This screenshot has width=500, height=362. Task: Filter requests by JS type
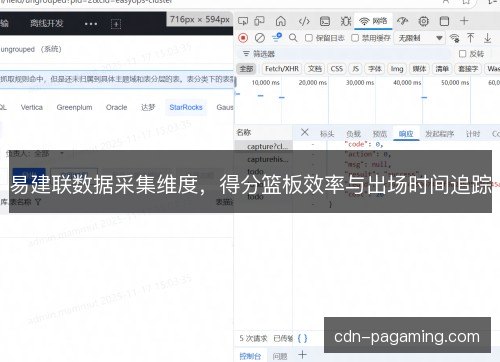(356, 69)
